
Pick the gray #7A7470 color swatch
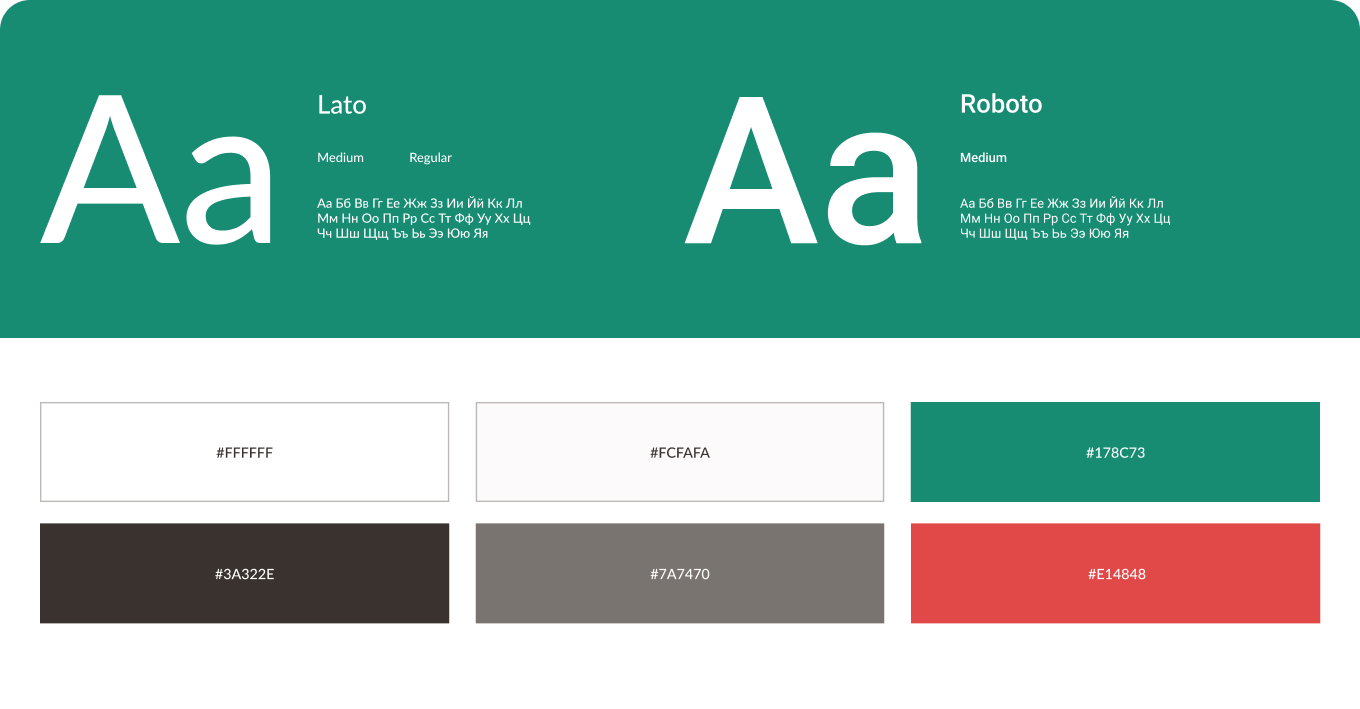click(x=680, y=573)
